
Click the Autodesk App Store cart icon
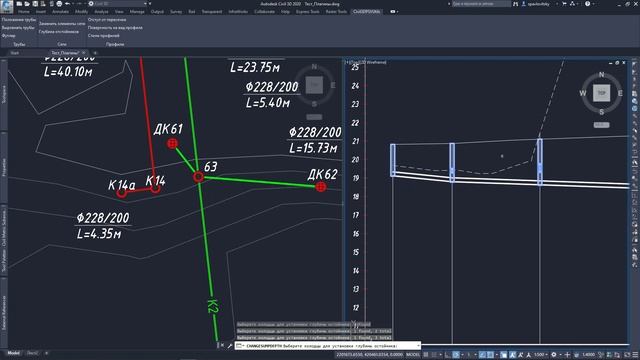tap(564, 4)
